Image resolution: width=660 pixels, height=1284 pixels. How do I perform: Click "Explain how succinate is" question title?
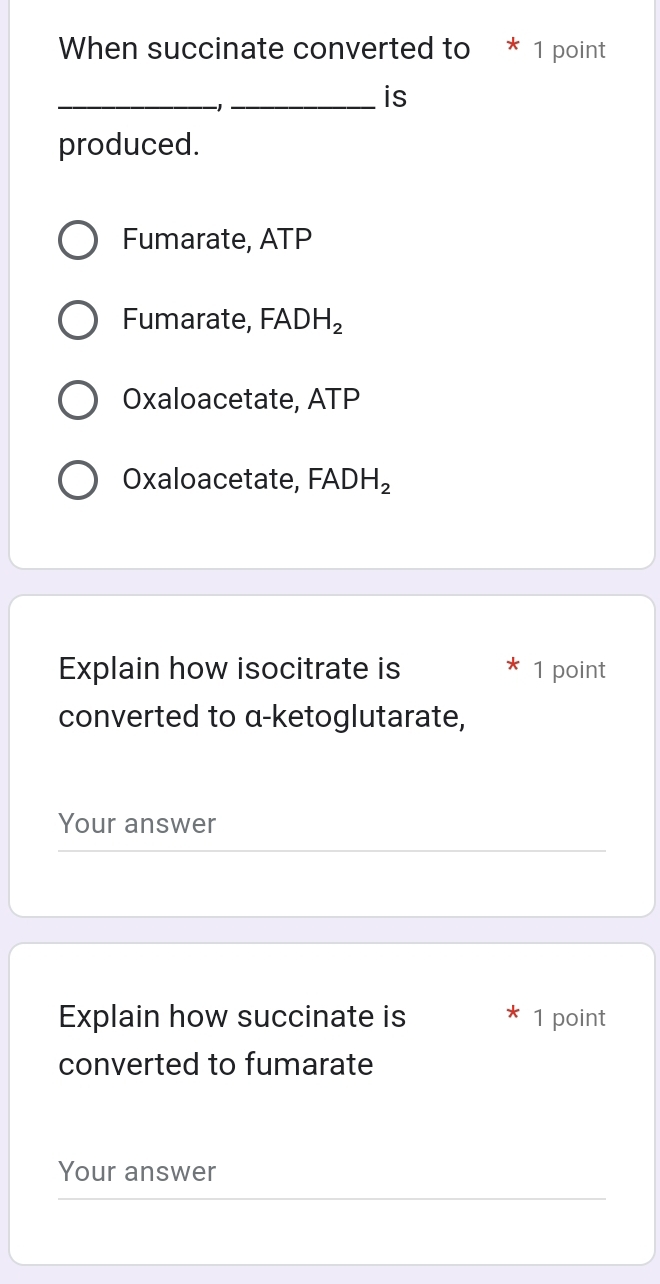click(x=232, y=1017)
